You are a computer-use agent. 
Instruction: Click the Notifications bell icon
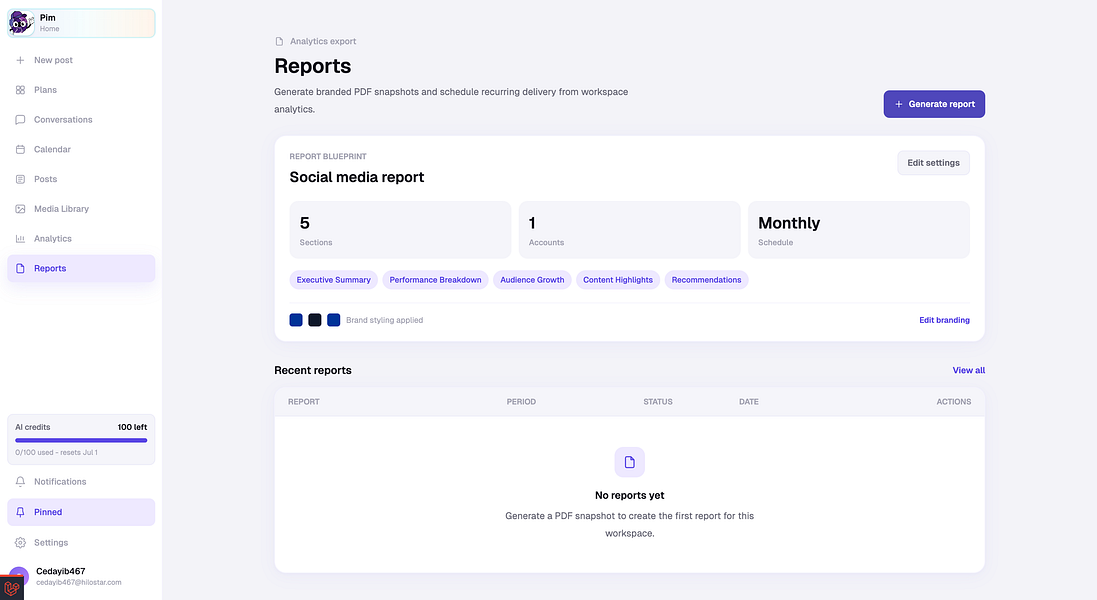pyautogui.click(x=20, y=482)
